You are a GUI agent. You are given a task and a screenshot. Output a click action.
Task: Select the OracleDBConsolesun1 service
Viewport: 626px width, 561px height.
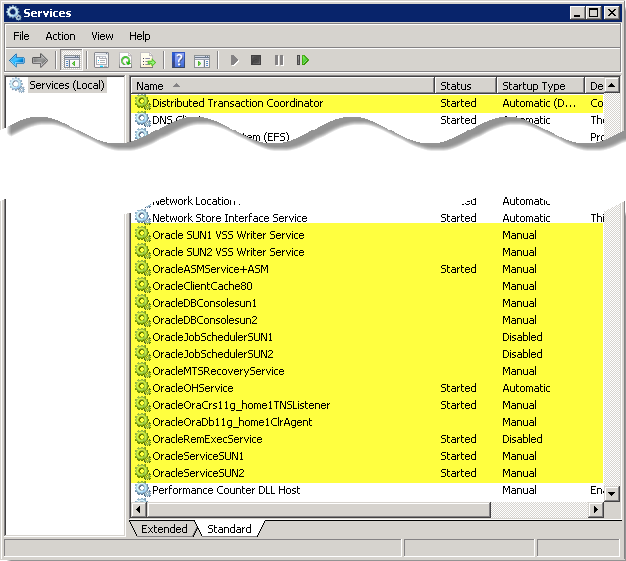(367, 303)
